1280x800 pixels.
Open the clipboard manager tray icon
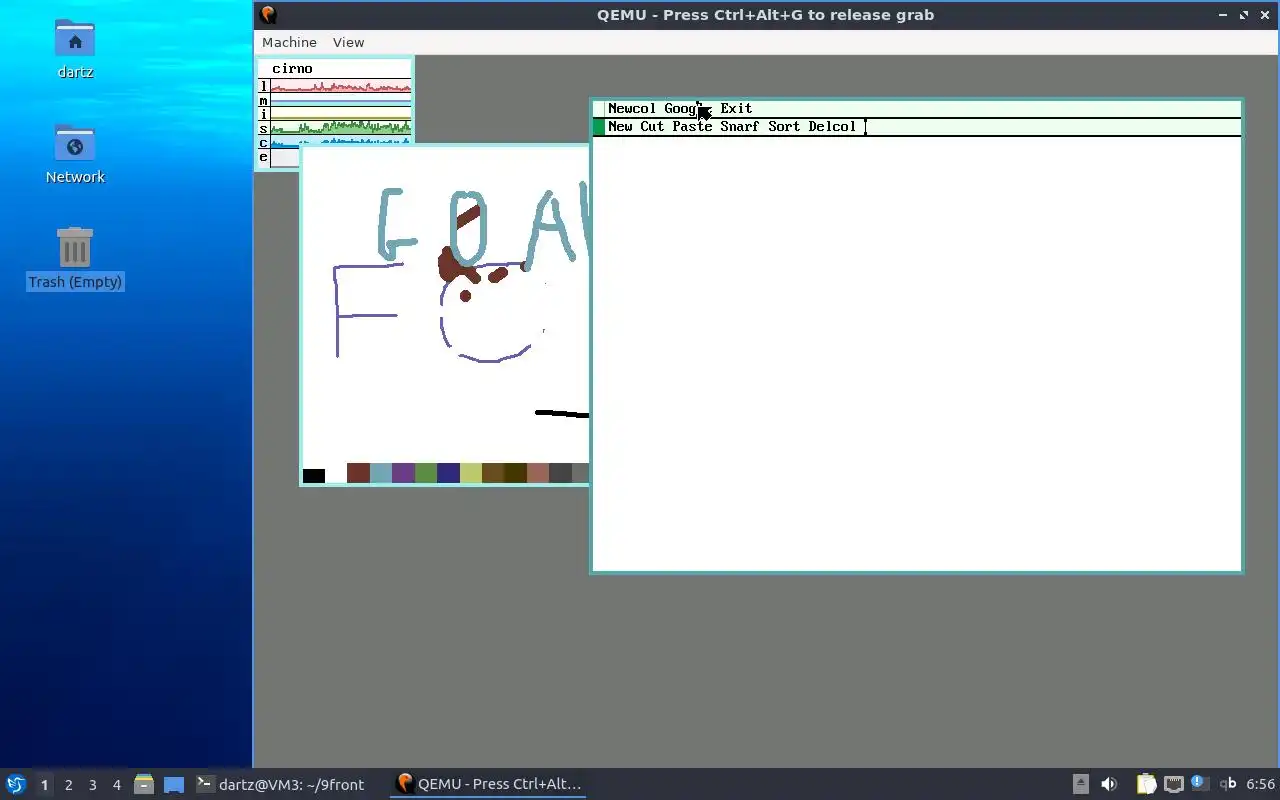[x=1146, y=784]
